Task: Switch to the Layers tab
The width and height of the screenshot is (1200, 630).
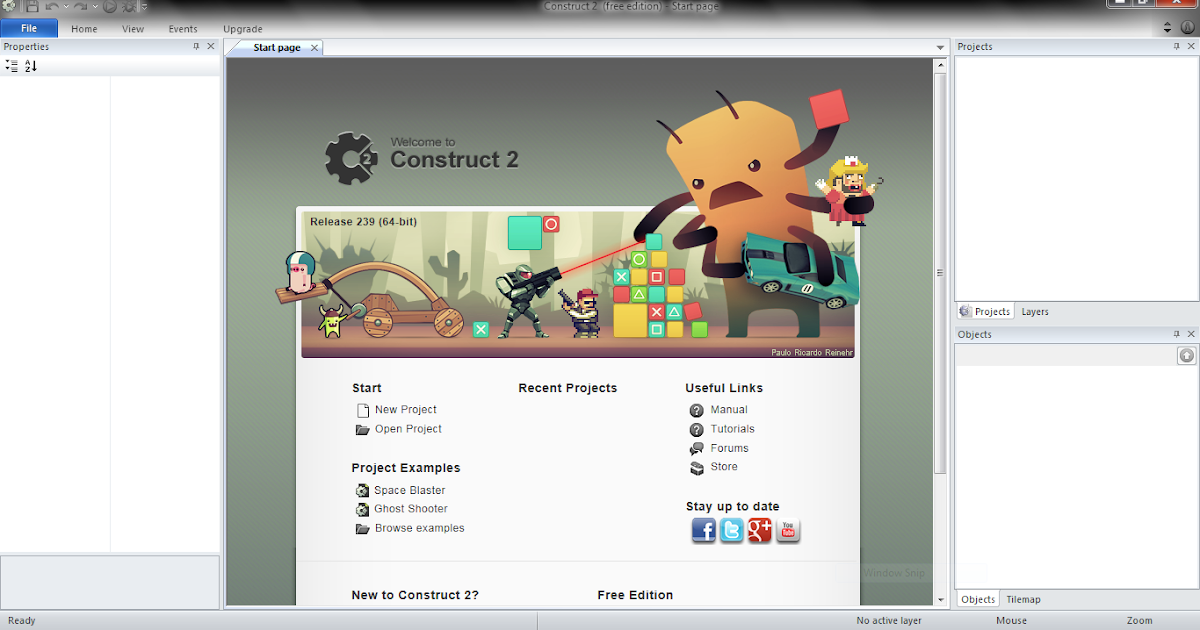Action: [1035, 311]
